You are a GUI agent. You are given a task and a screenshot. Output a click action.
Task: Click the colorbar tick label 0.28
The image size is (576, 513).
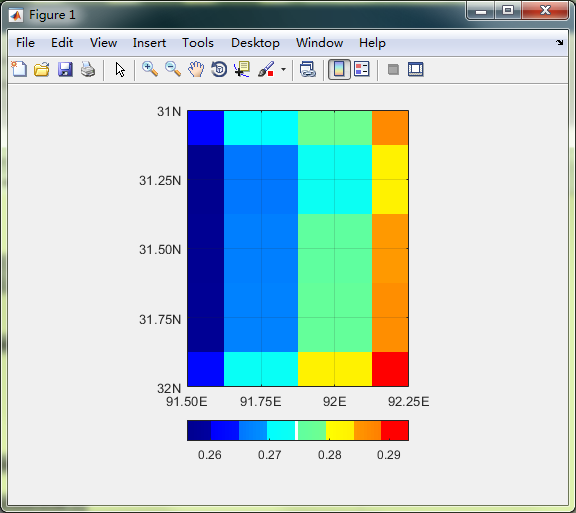[330, 455]
